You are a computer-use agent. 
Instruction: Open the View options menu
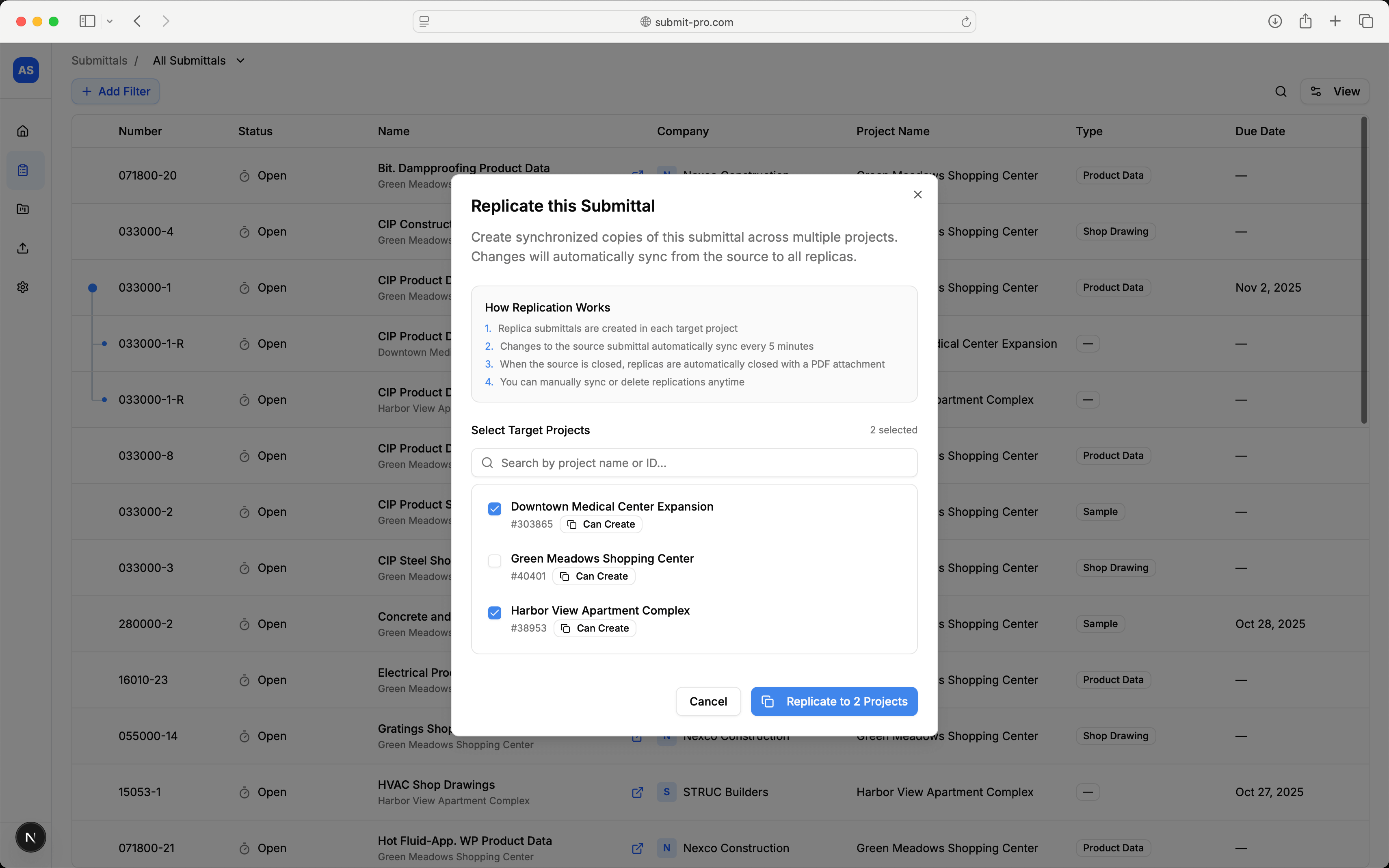pyautogui.click(x=1335, y=91)
